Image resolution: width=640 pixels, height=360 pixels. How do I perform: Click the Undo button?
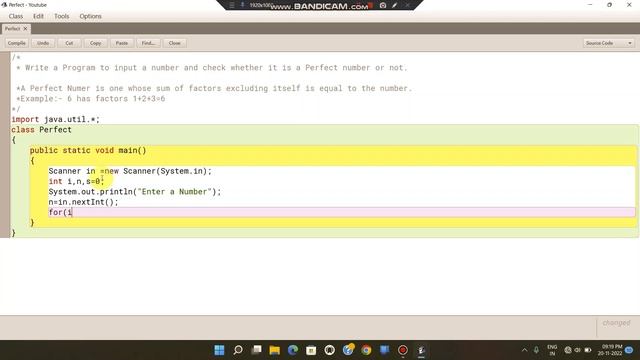pyautogui.click(x=43, y=43)
